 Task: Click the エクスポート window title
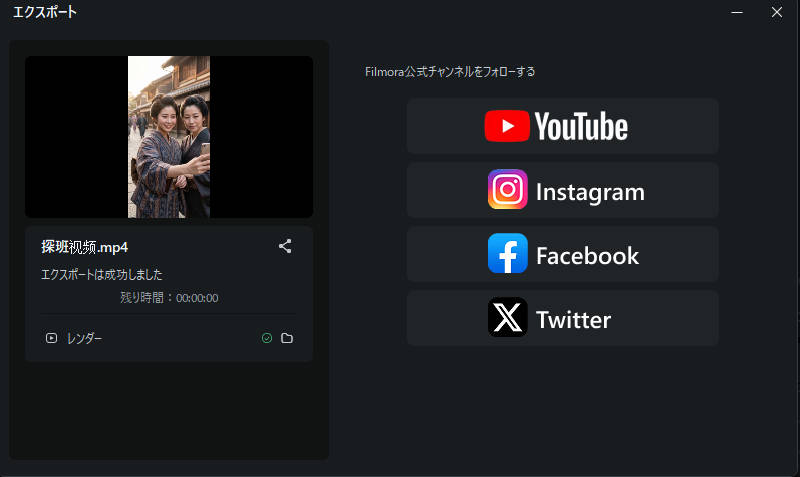(44, 12)
